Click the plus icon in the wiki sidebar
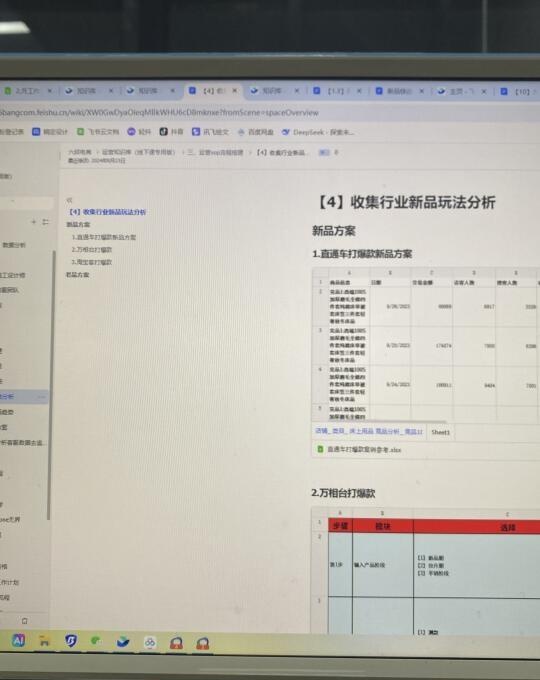 (33, 222)
